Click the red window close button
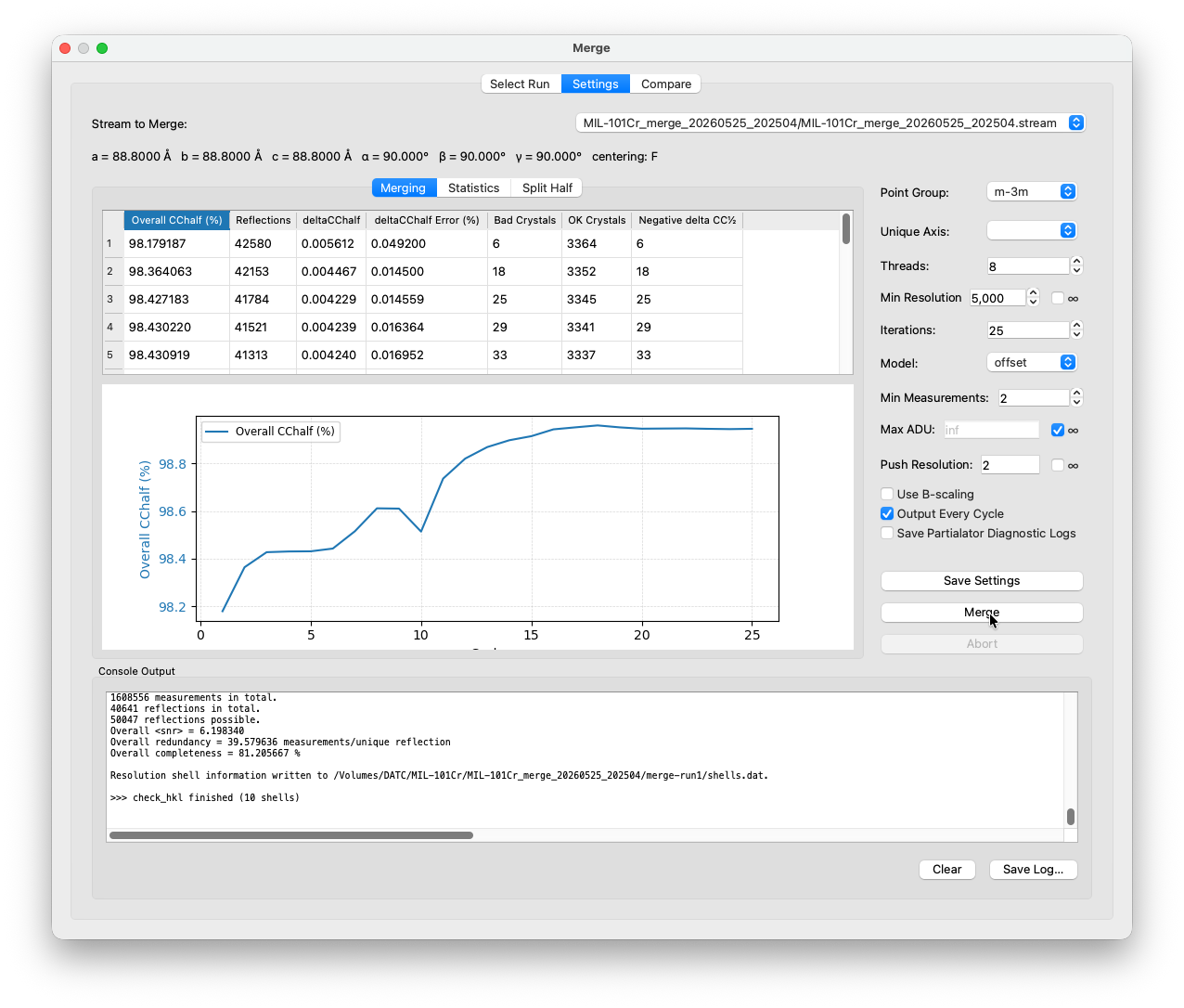This screenshot has height=1008, width=1184. (65, 48)
